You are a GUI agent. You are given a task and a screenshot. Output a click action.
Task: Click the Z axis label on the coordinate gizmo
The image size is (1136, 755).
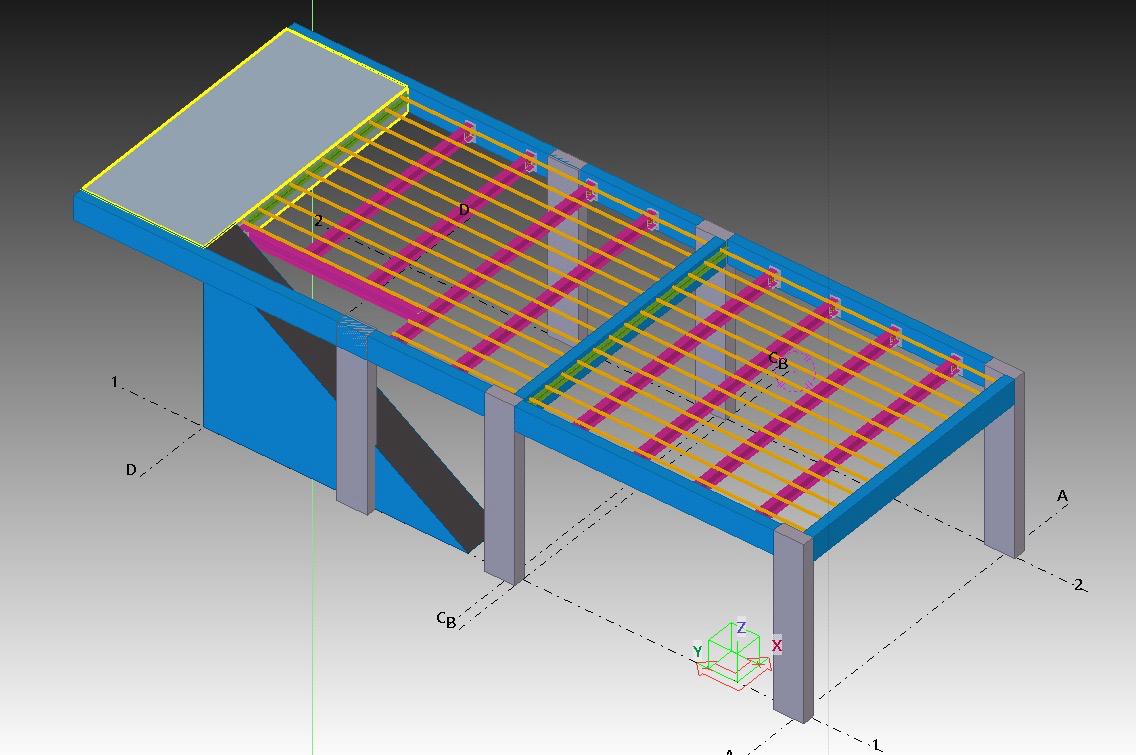741,628
